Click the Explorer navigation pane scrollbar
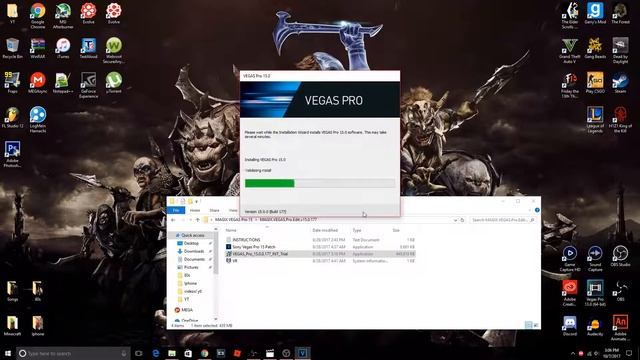 (216, 253)
